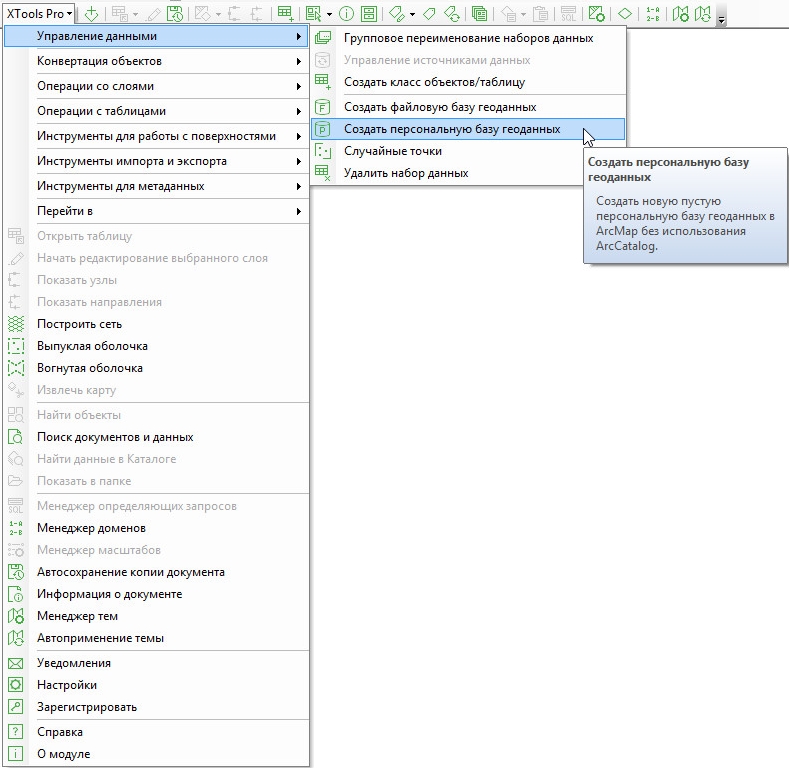Click the Concave Hull icon (Вогнутая оболочка)
This screenshot has width=789, height=768.
click(15, 368)
